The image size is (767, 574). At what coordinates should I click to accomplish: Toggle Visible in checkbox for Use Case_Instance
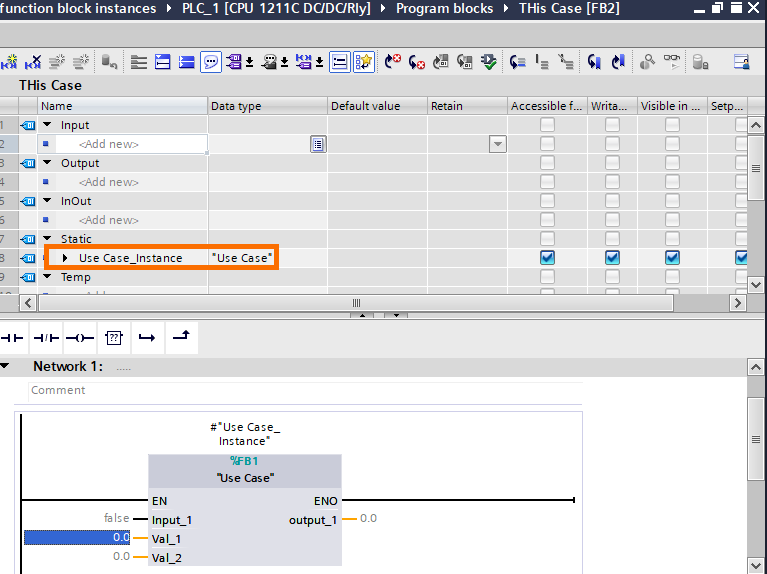point(672,258)
